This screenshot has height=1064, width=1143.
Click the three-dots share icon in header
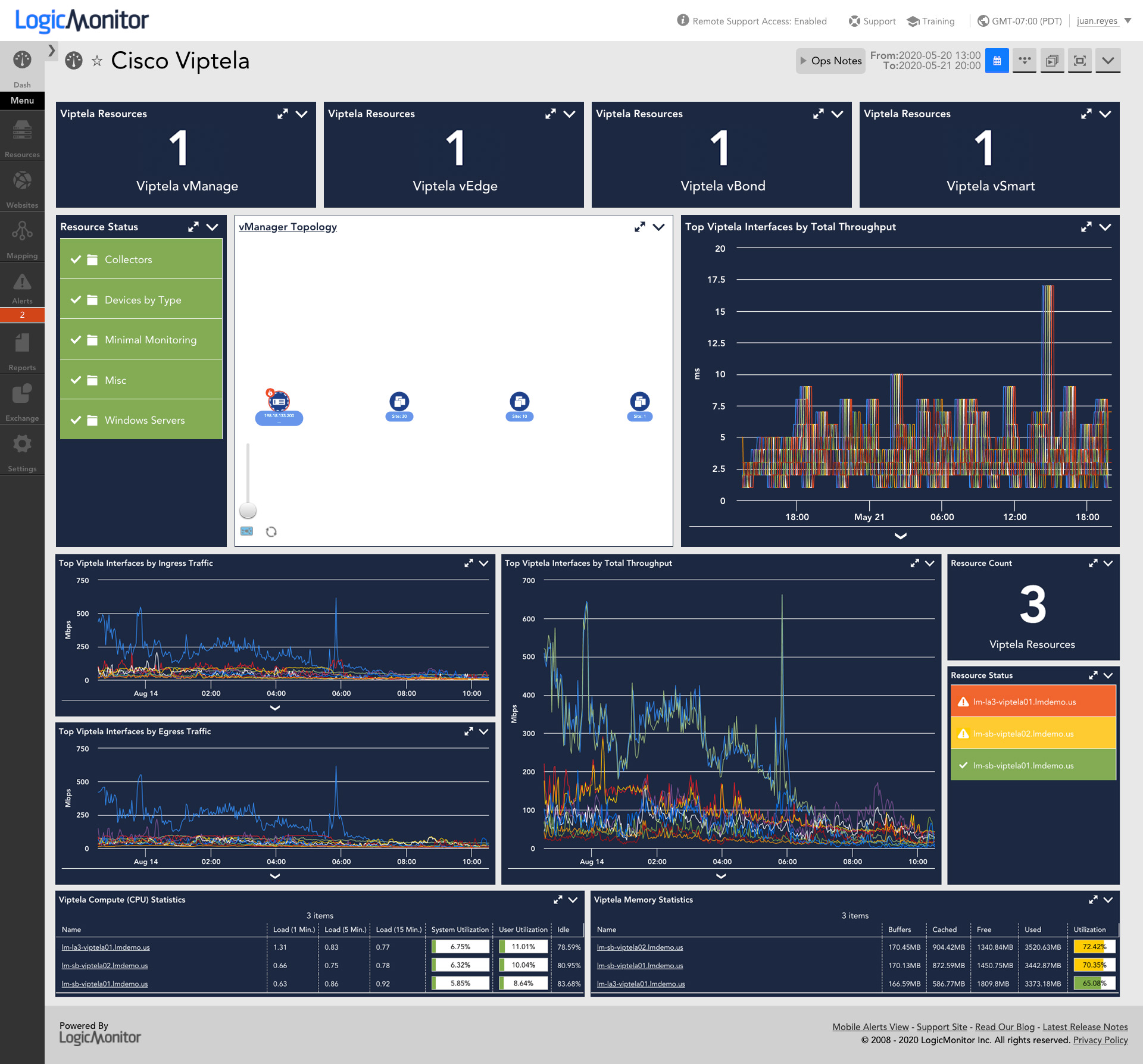coord(1025,61)
